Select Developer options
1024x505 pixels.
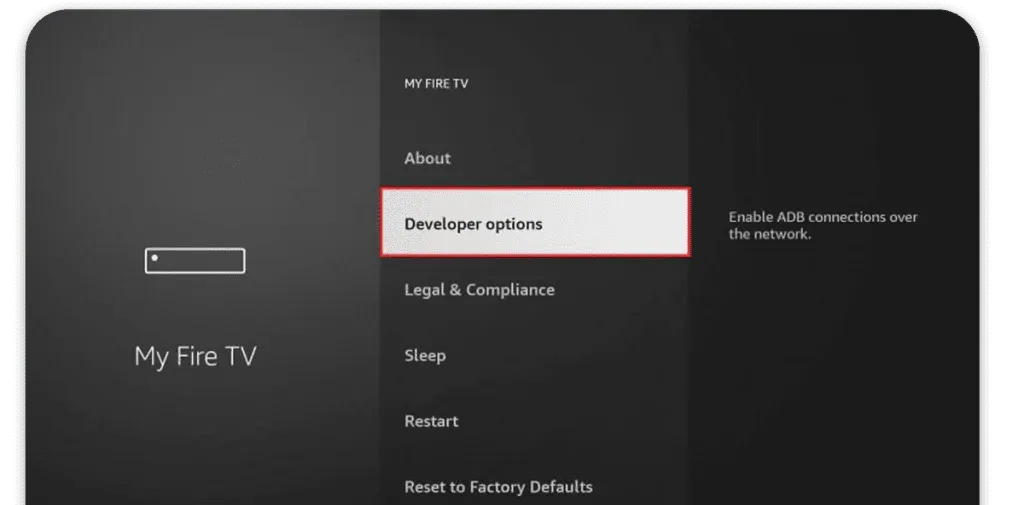(473, 224)
